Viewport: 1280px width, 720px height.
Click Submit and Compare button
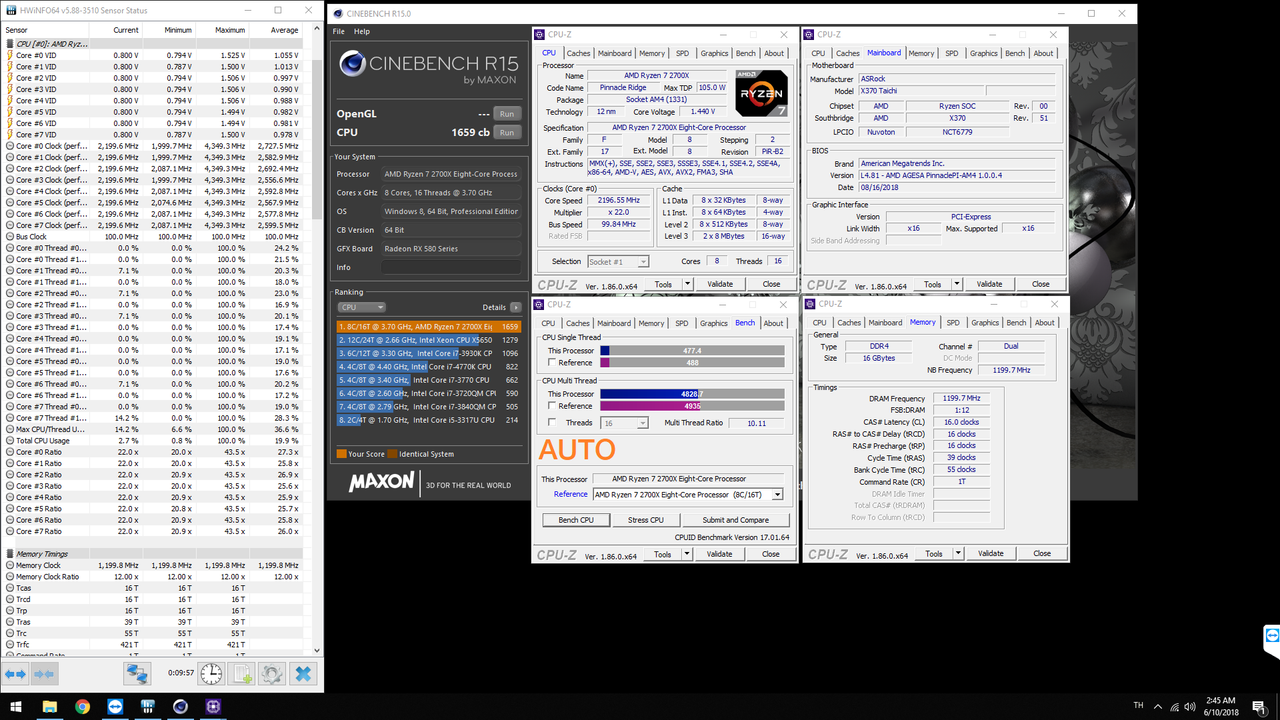click(735, 520)
